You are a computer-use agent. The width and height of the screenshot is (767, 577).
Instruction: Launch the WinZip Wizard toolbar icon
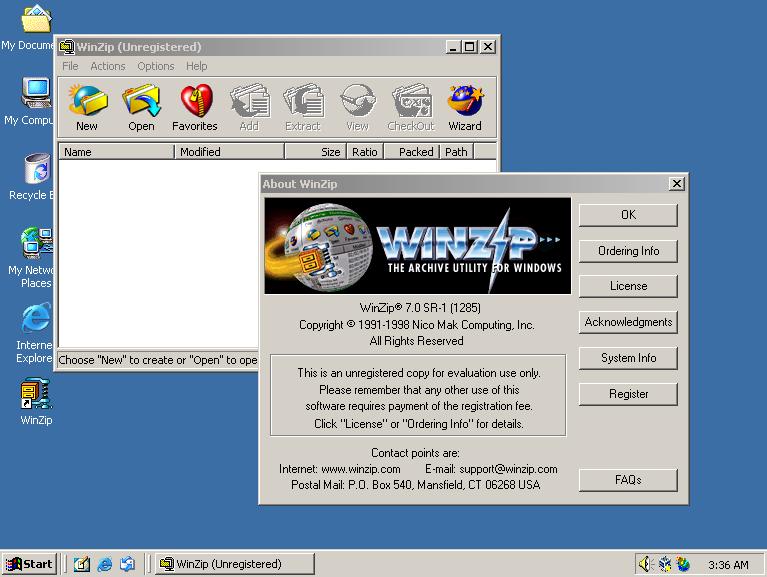pos(465,107)
